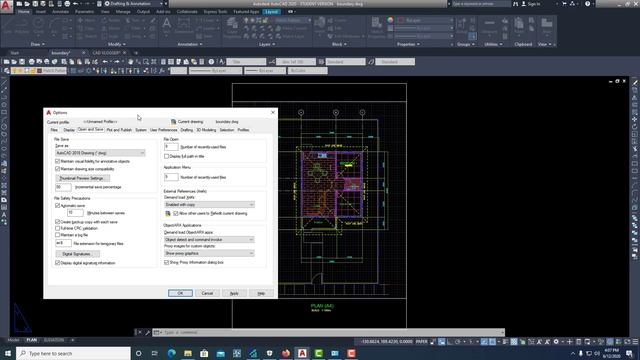Click the Task View icon in the taskbar
The height and width of the screenshot is (360, 640).
point(155,353)
